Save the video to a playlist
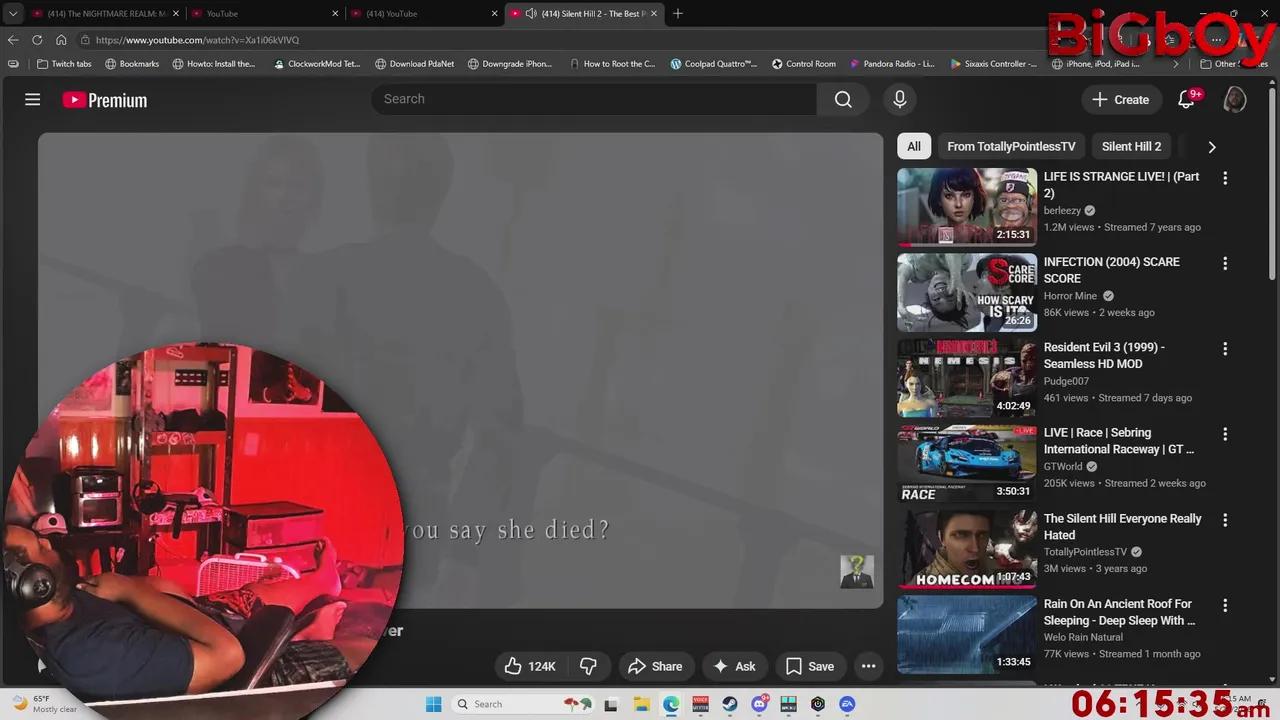Viewport: 1280px width, 720px height. pyautogui.click(x=810, y=666)
